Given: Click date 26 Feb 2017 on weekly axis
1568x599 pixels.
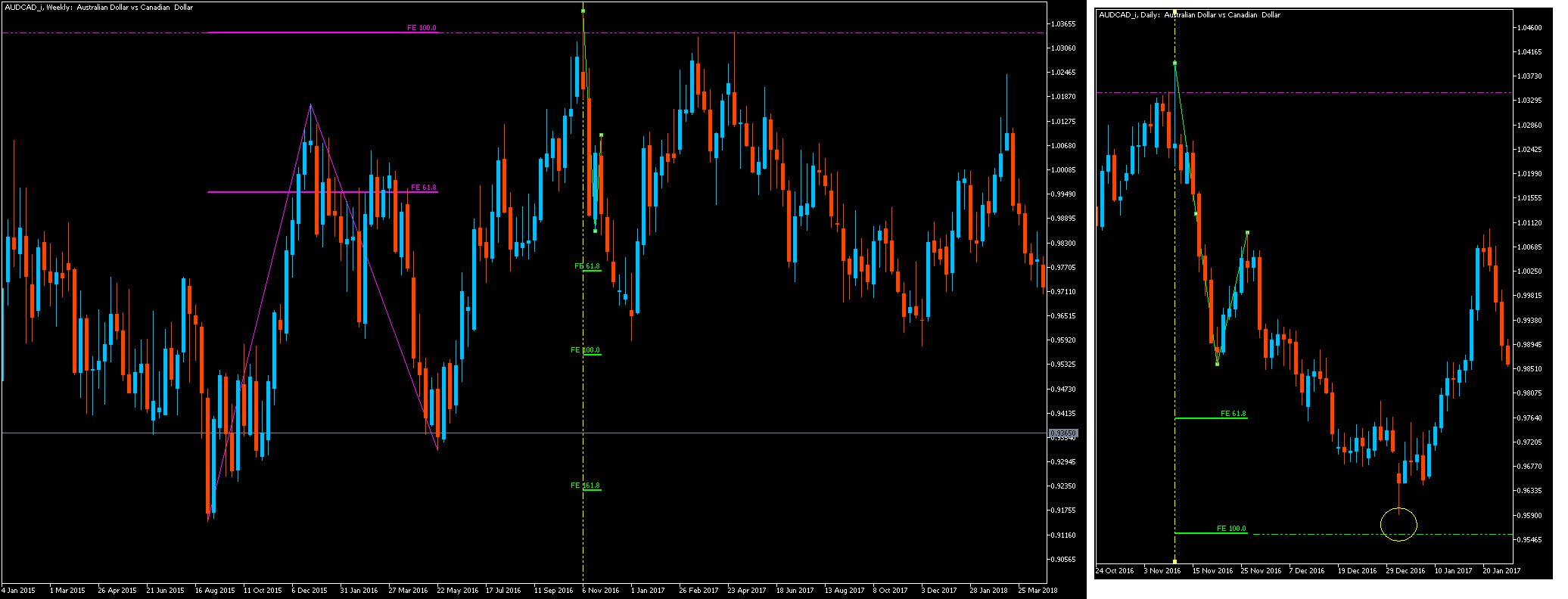Looking at the screenshot, I should [x=699, y=590].
